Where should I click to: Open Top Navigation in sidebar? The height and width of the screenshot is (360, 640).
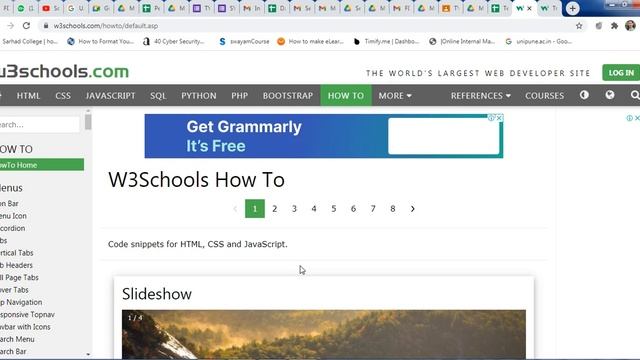(21, 302)
